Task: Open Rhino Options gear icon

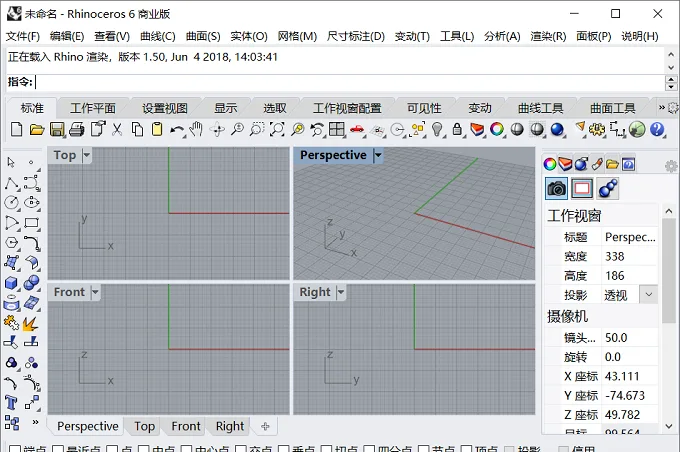Action: coord(597,129)
